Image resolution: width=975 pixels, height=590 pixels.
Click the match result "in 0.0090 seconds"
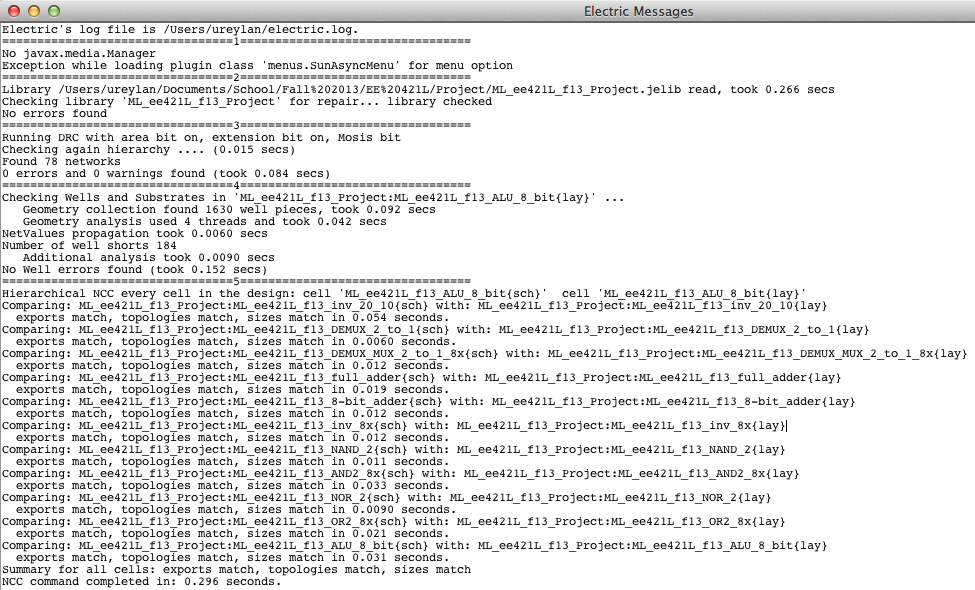click(390, 509)
